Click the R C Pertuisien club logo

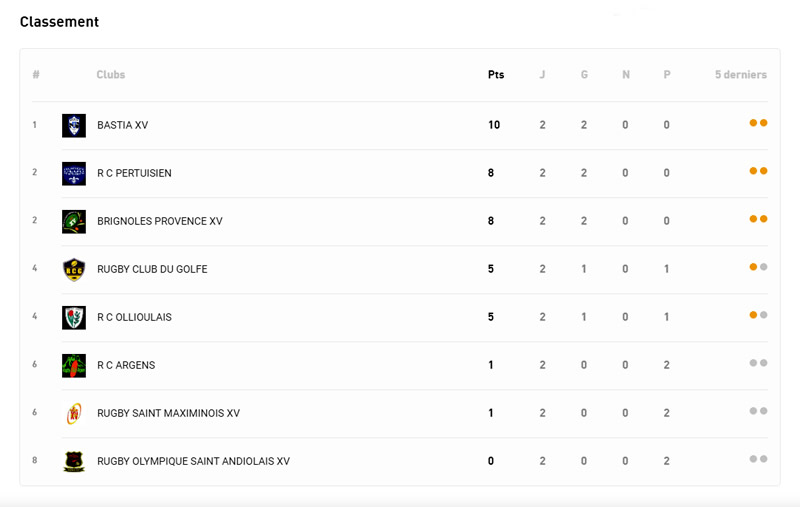(74, 173)
